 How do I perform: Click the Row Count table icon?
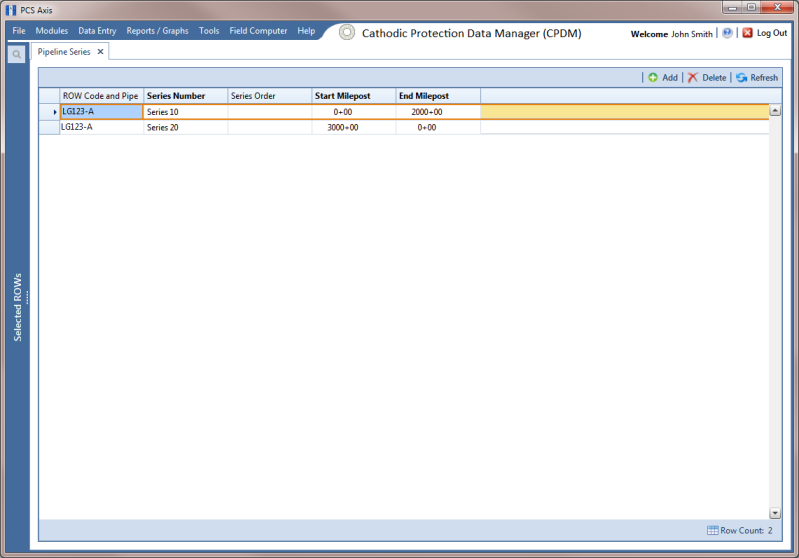(712, 530)
